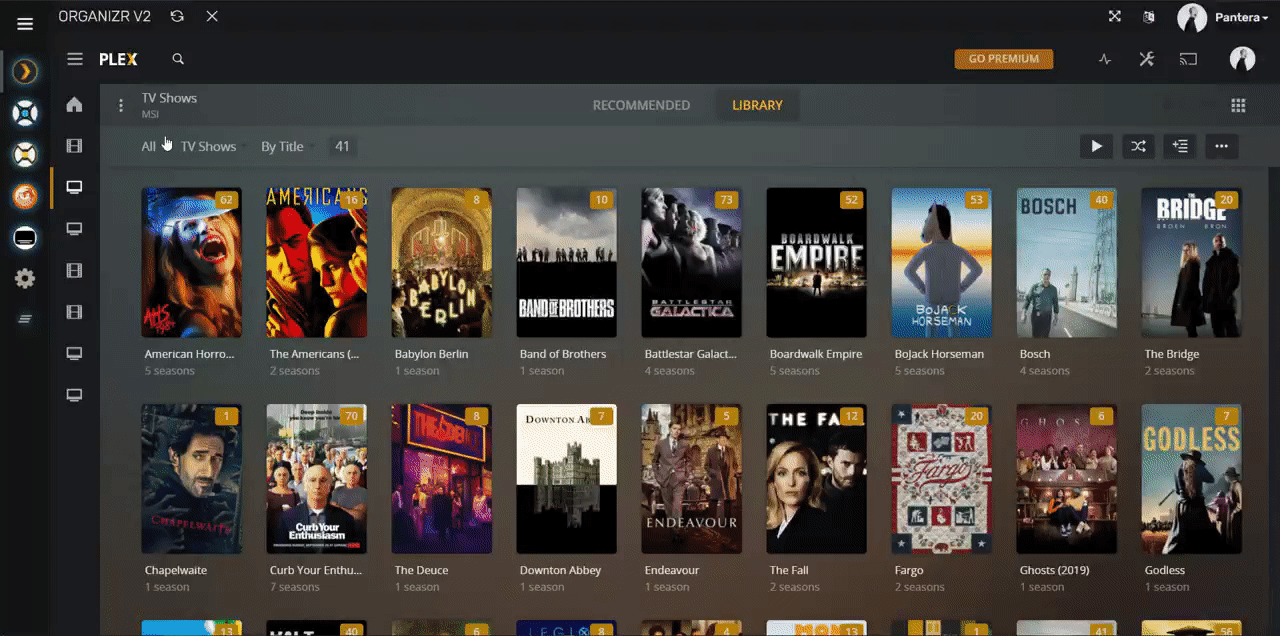This screenshot has width=1280, height=636.
Task: Click the Bosch title text
Action: click(x=1034, y=354)
